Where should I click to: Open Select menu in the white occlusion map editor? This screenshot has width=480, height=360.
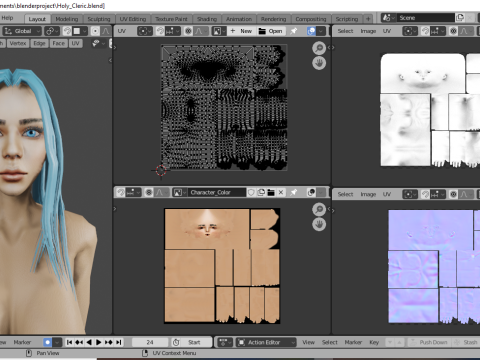[345, 31]
